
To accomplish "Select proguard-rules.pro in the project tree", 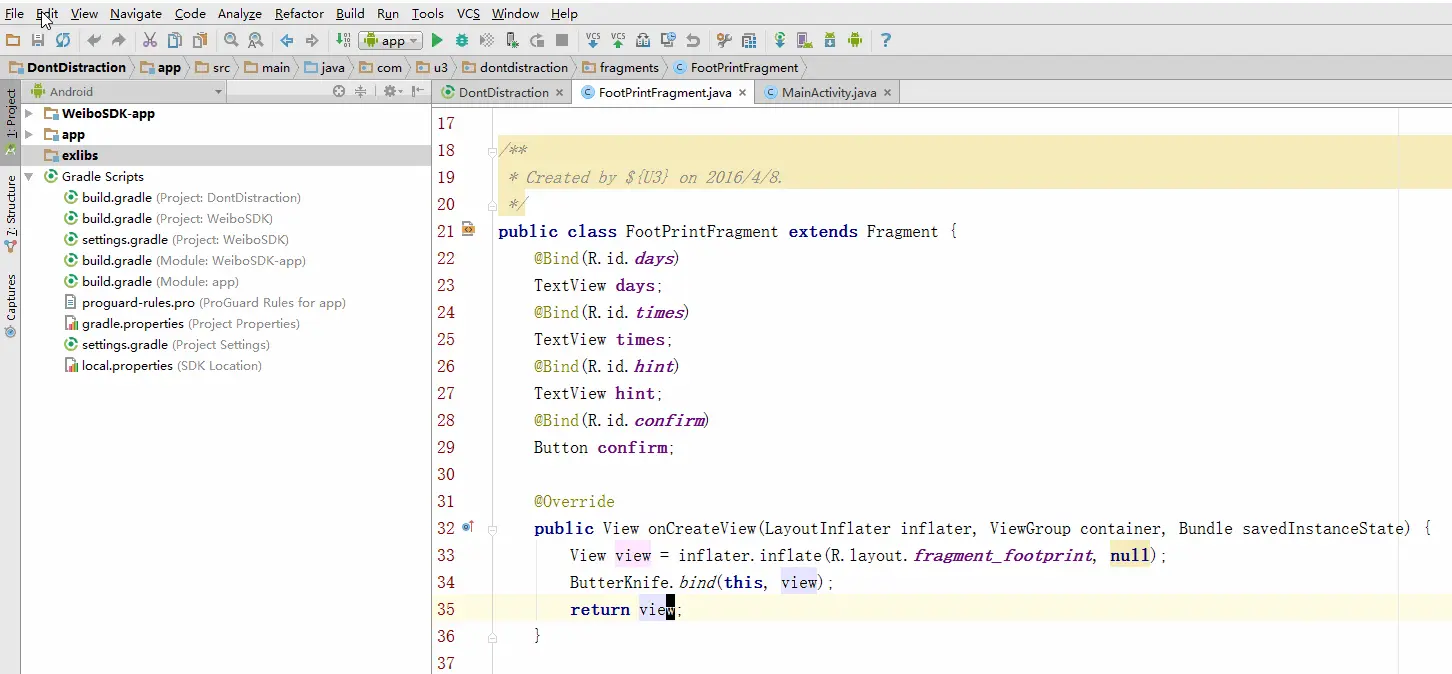I will coord(138,303).
